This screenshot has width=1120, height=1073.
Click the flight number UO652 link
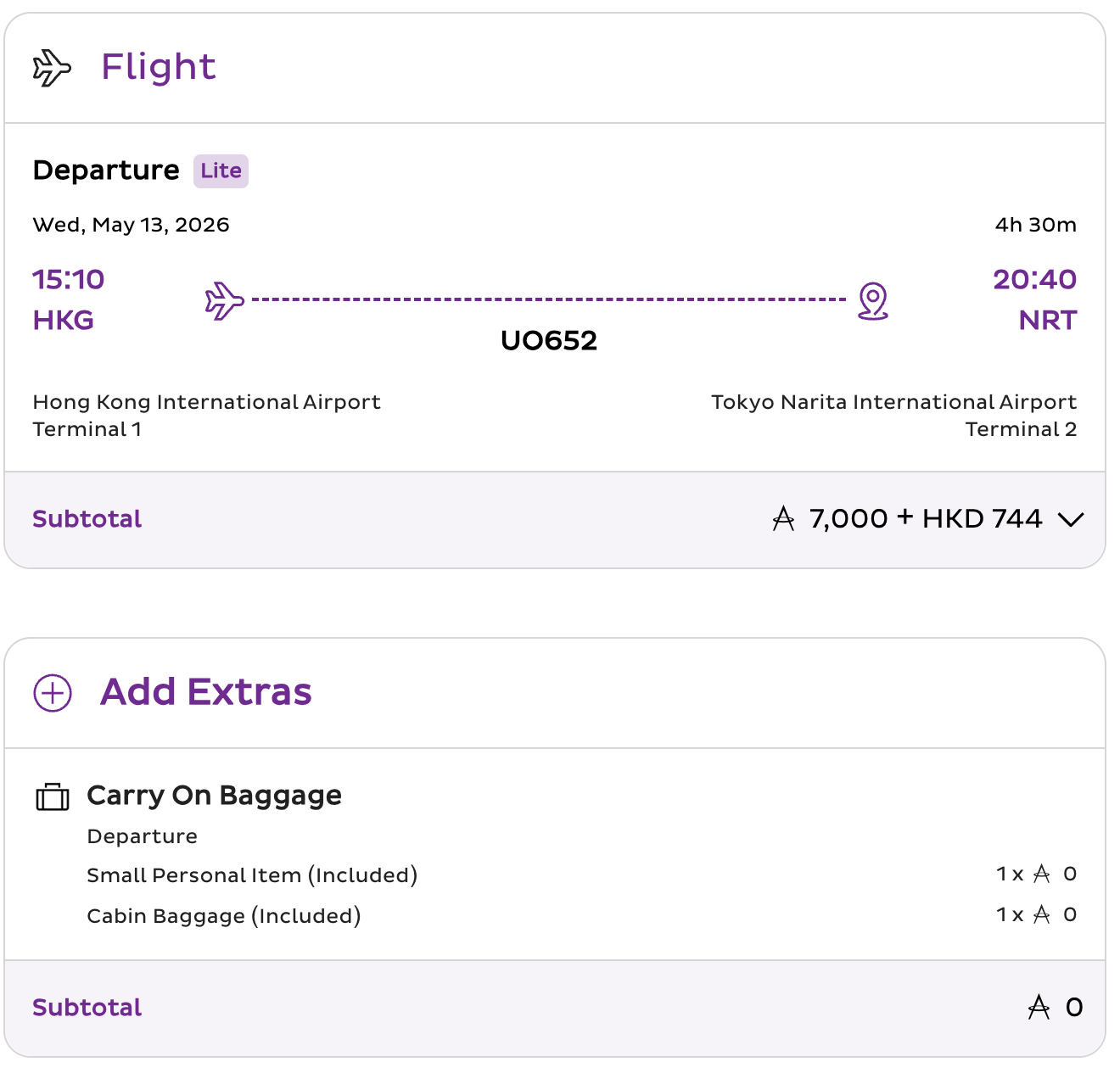click(550, 341)
